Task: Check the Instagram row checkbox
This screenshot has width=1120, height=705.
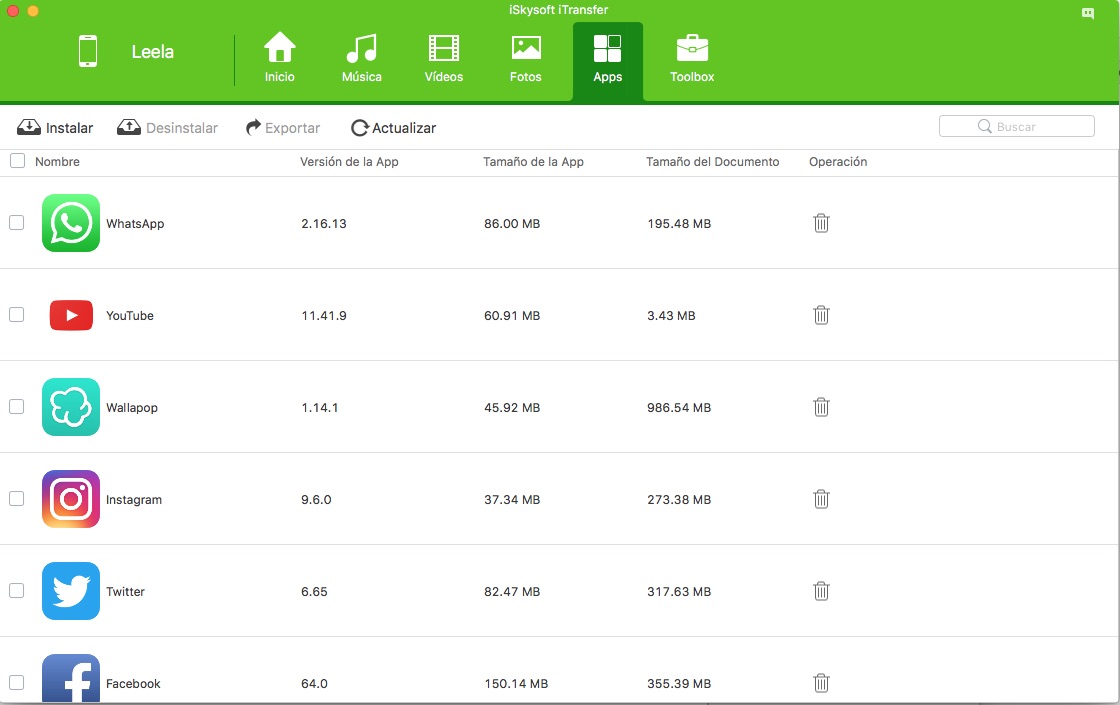Action: 16,499
